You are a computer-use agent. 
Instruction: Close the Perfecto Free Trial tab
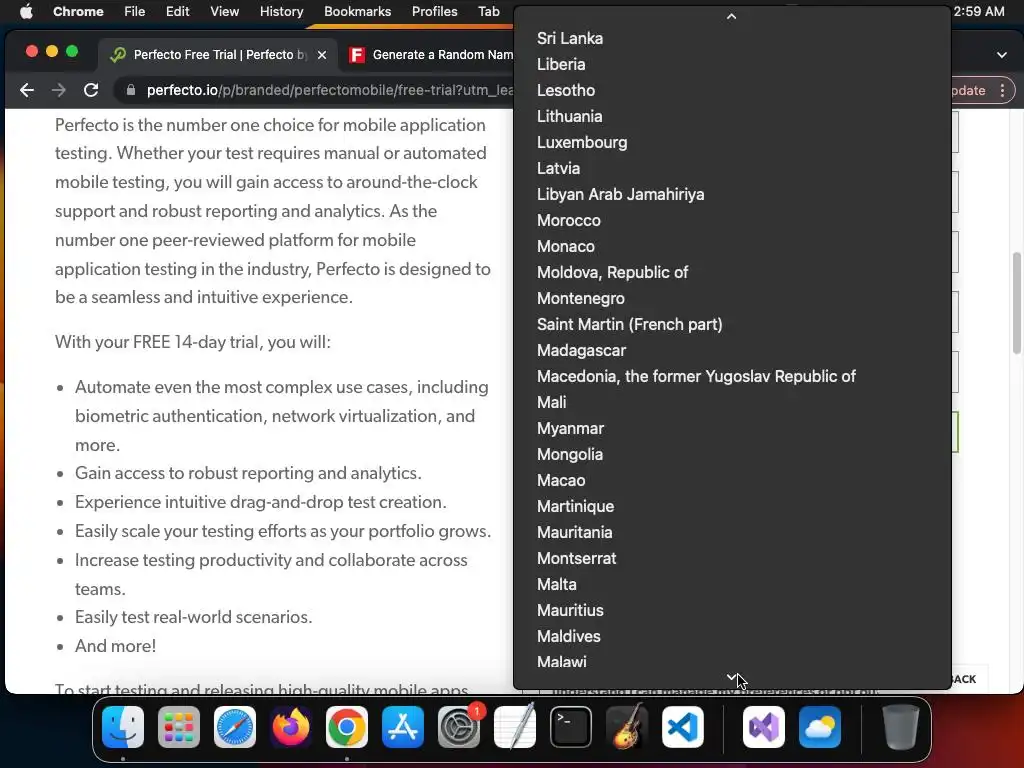point(321,55)
